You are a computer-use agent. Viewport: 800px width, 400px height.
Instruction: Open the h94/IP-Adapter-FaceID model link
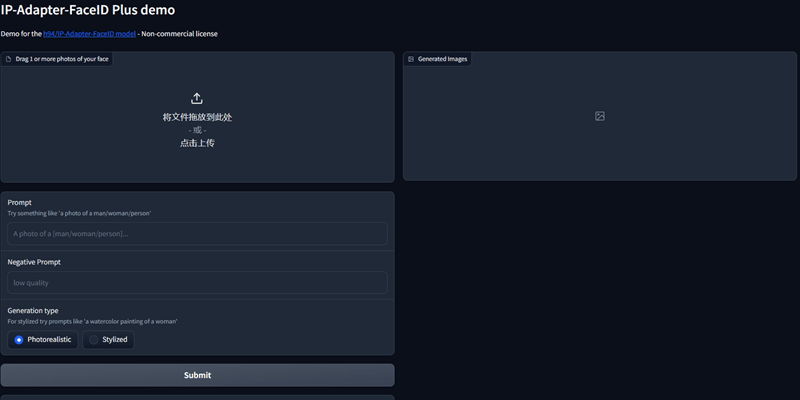(x=90, y=34)
